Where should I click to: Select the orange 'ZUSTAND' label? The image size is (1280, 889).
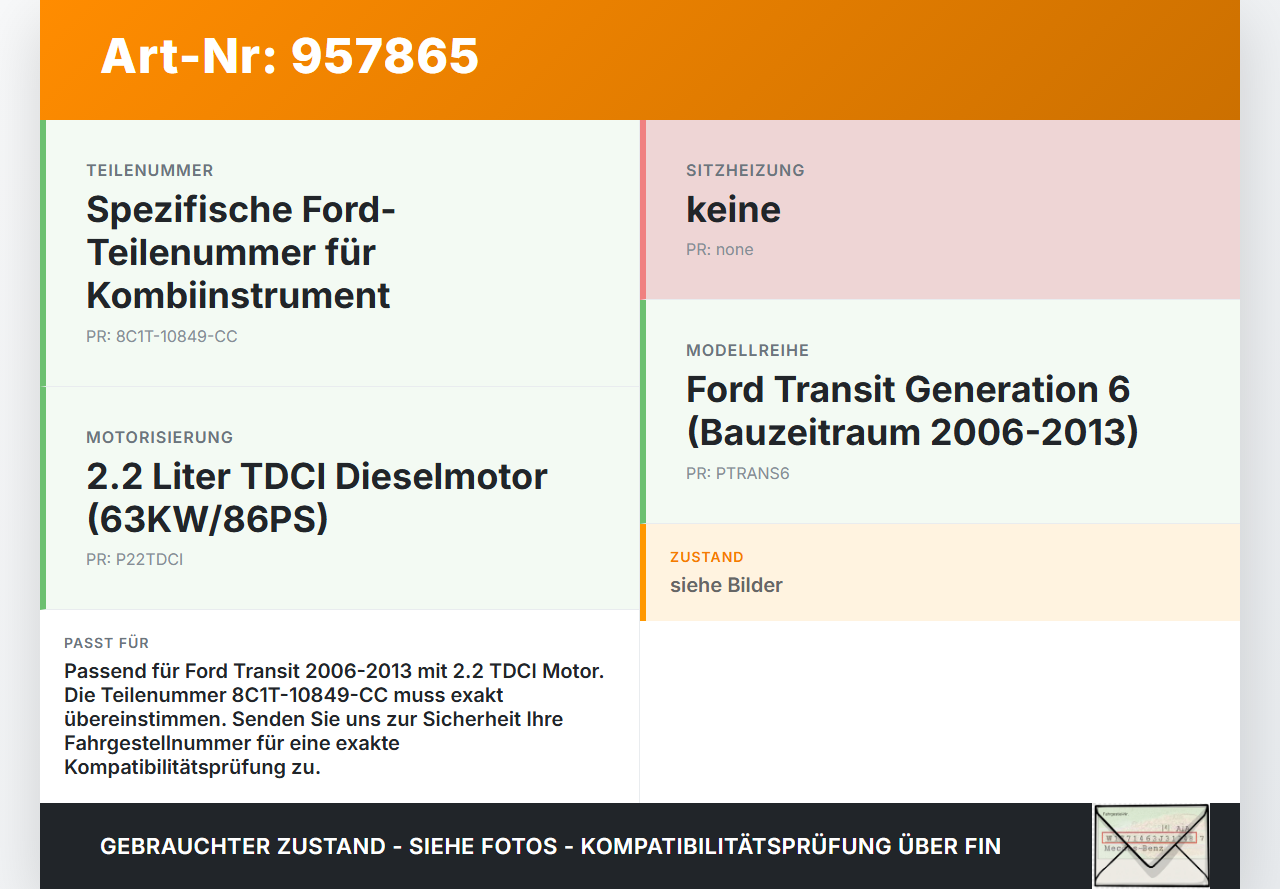point(707,557)
